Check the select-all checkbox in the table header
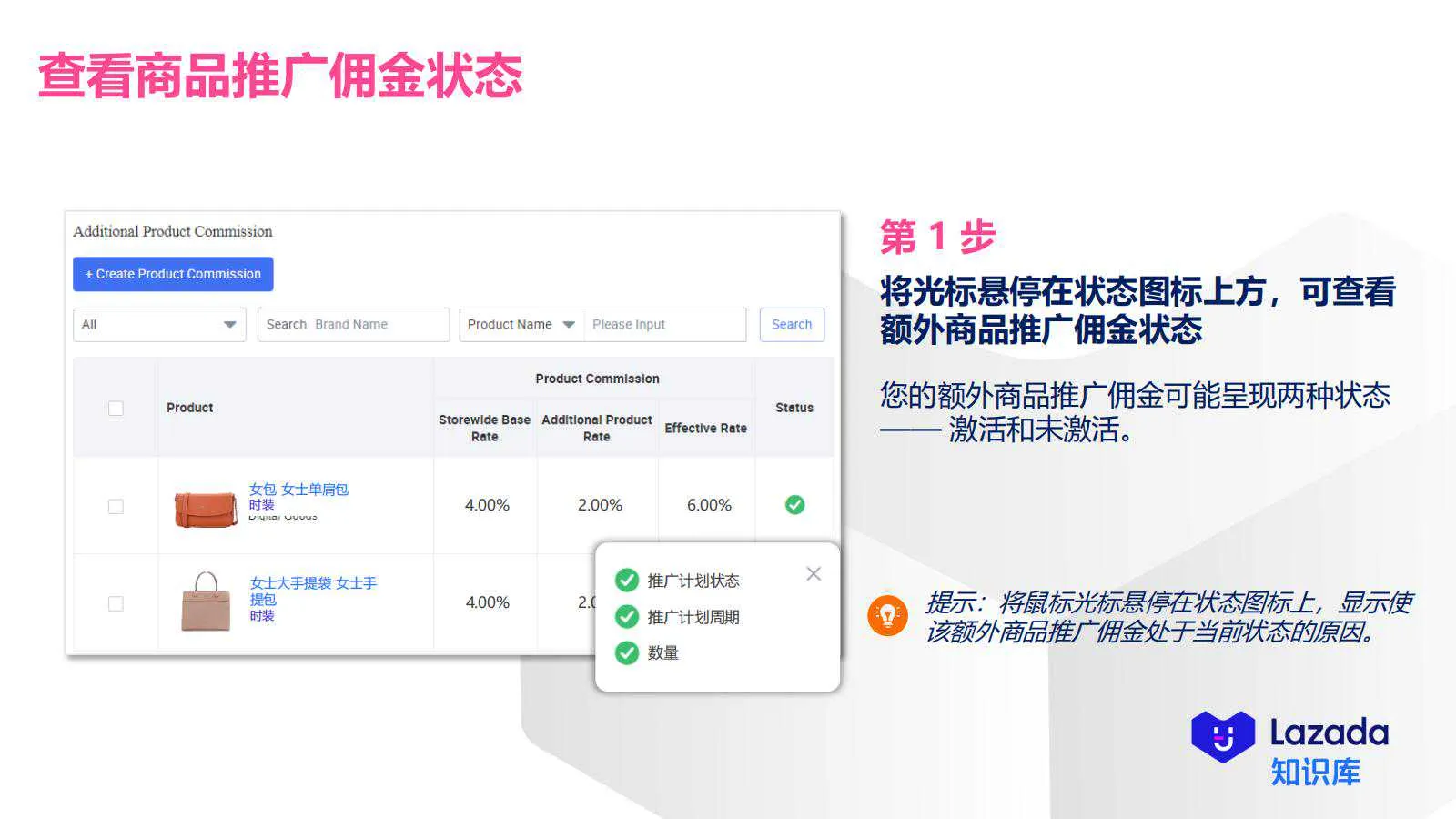 [x=115, y=408]
